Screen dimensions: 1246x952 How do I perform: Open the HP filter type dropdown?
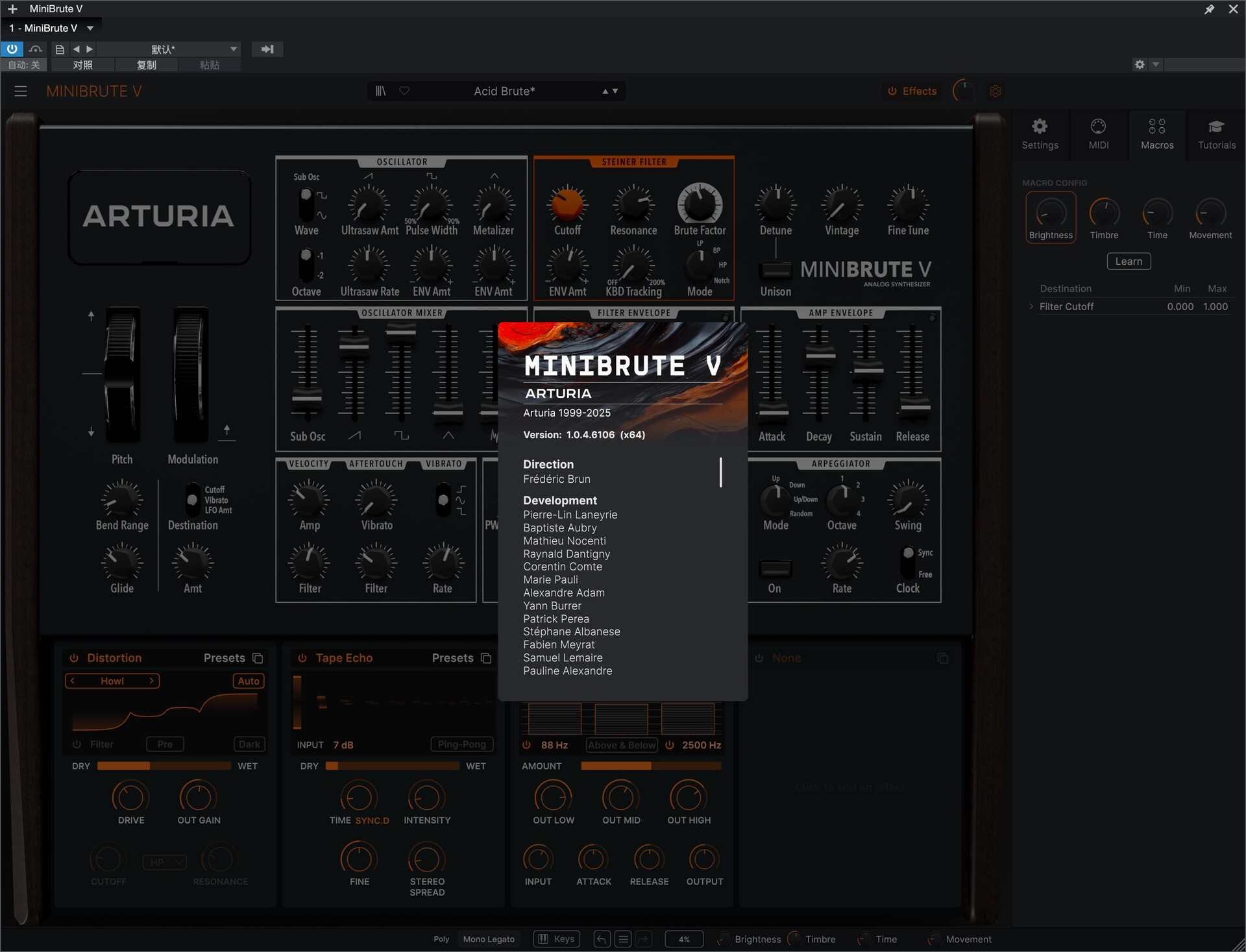pyautogui.click(x=165, y=862)
